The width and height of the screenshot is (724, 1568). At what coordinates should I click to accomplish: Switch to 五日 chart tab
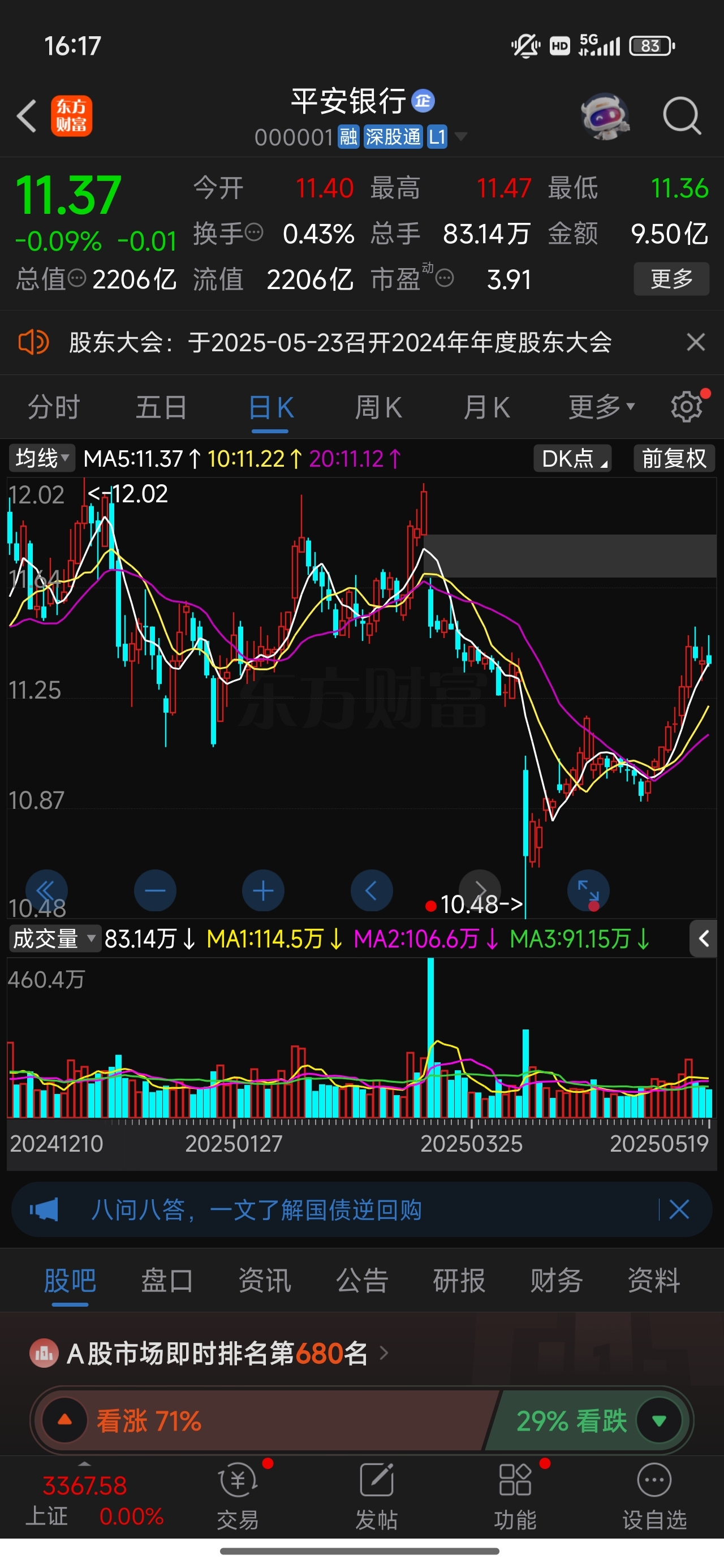click(x=161, y=407)
